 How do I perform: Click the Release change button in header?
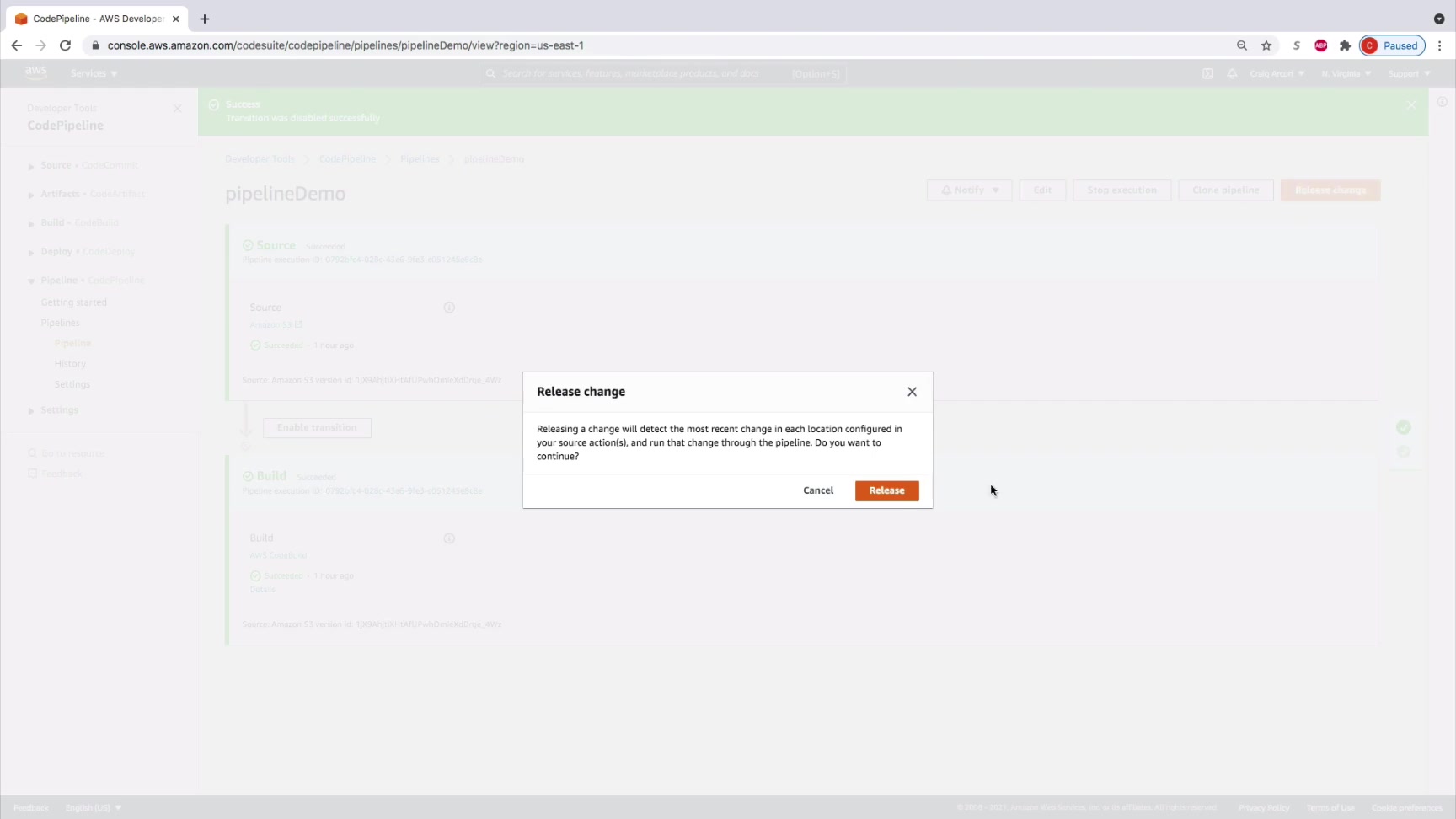click(1330, 190)
